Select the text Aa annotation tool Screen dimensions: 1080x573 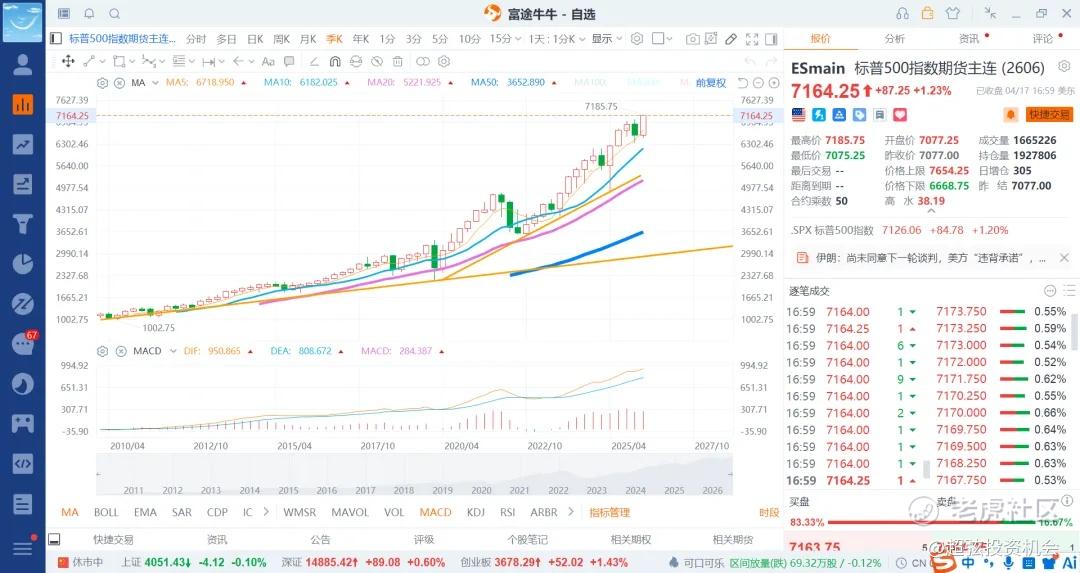coord(269,61)
